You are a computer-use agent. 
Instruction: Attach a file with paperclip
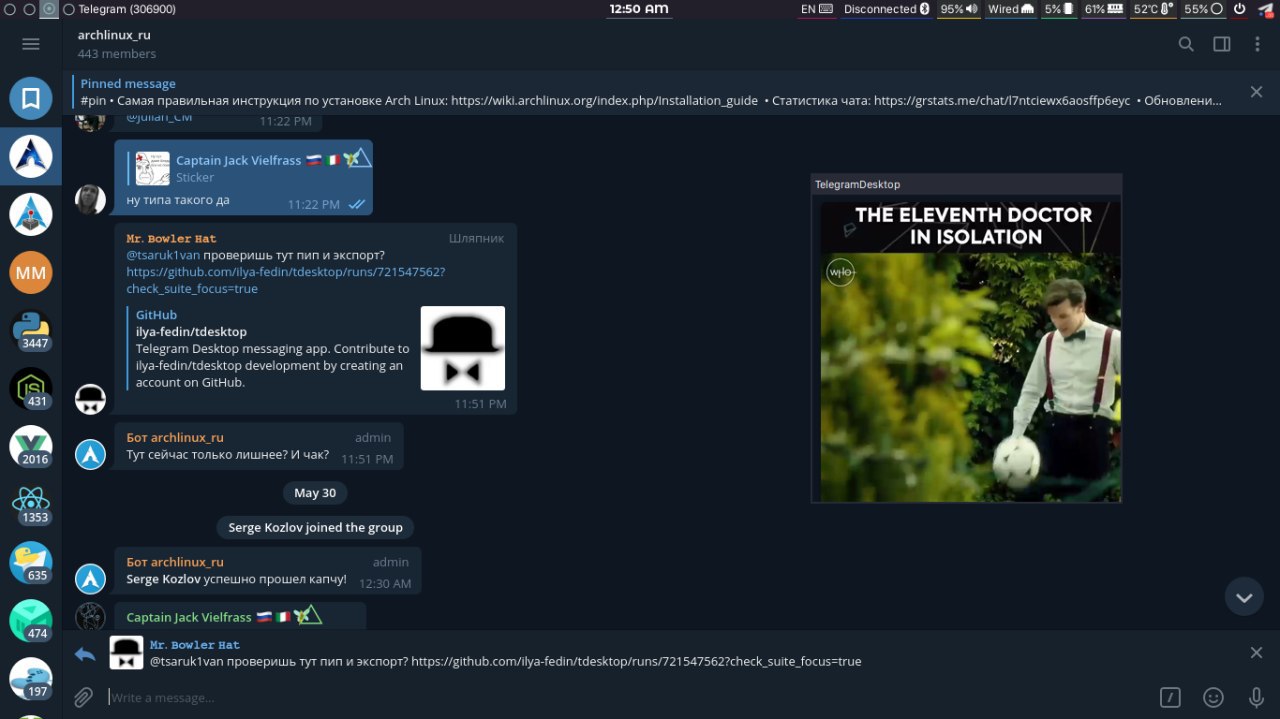84,697
